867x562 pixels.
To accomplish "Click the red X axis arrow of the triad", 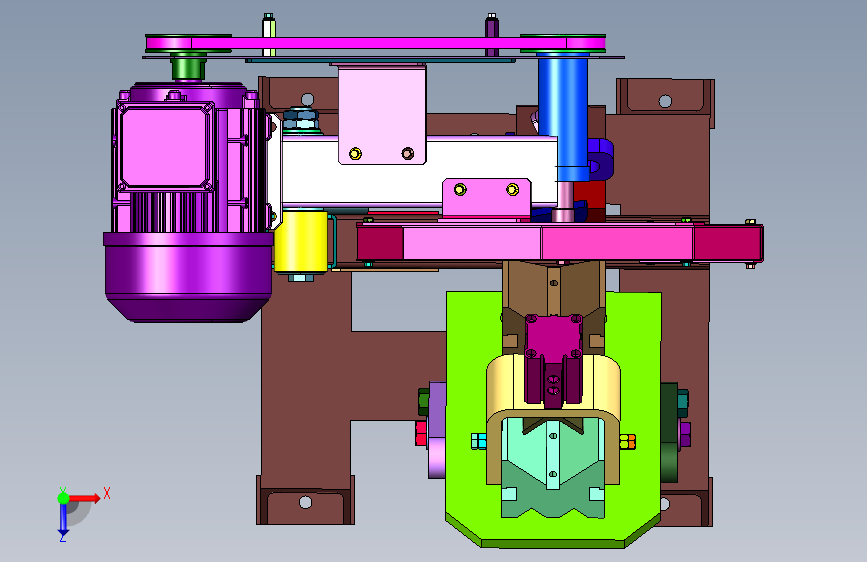I will [85, 498].
